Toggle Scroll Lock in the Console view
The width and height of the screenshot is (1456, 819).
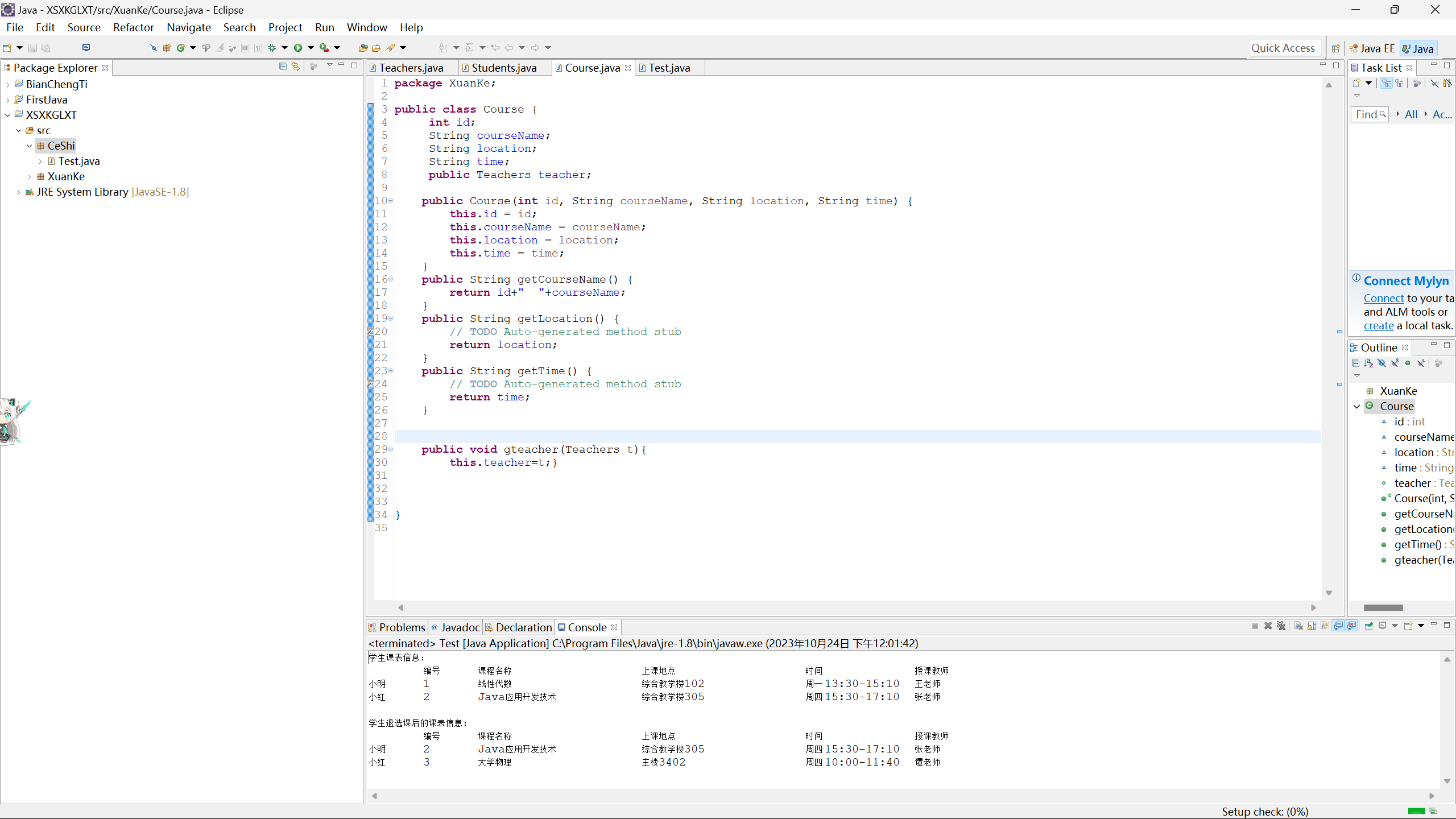[x=1312, y=626]
